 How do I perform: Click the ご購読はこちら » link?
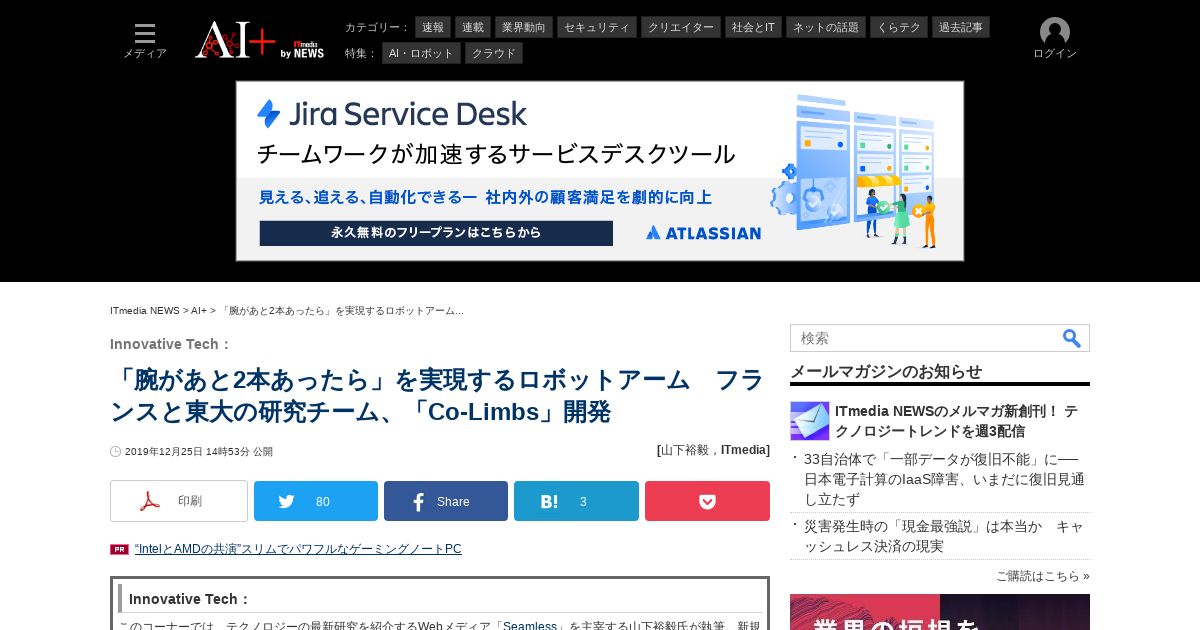1043,576
